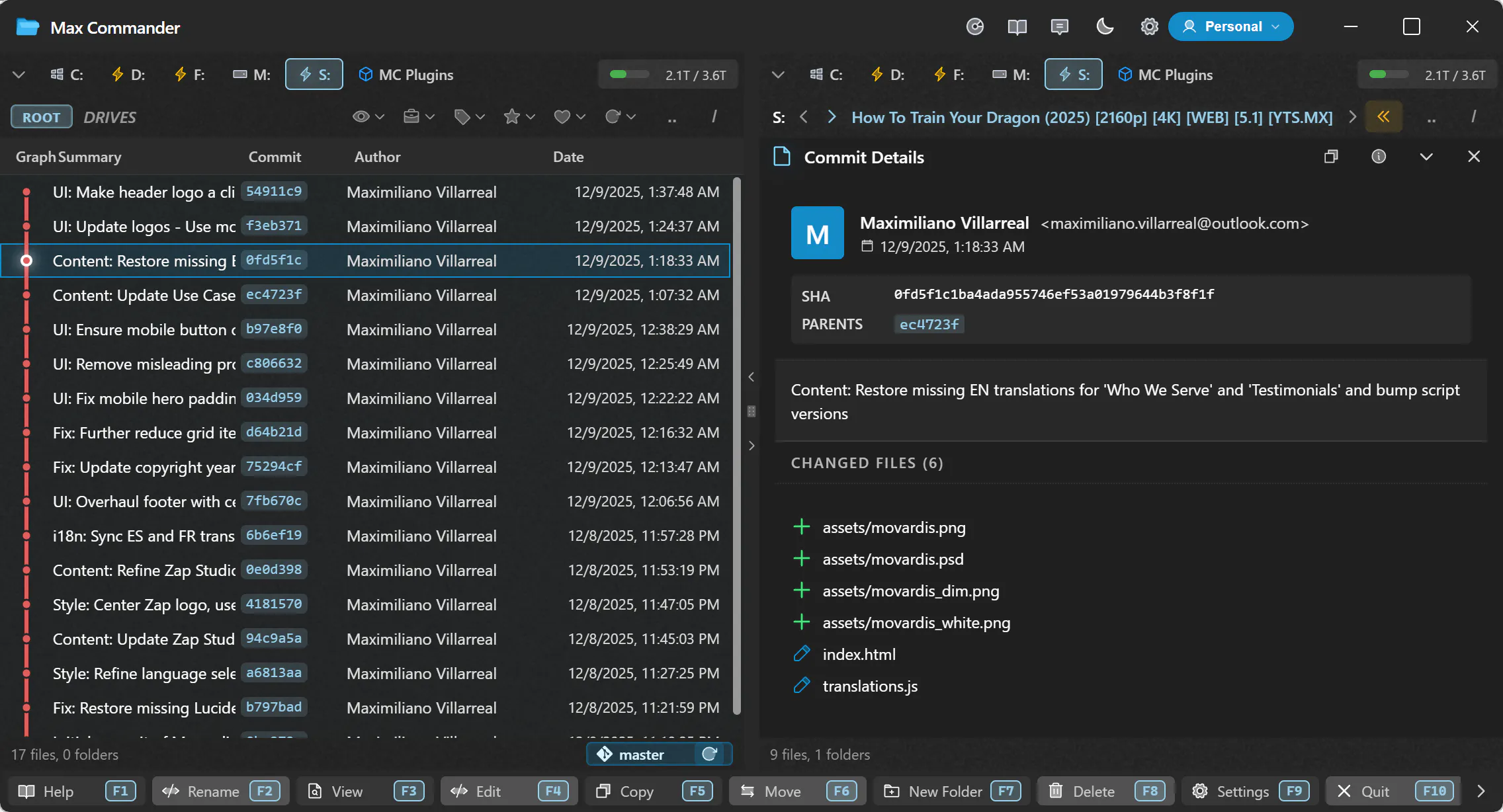The image size is (1503, 812).
Task: Open the book documentation icon in title bar
Action: point(1017,26)
